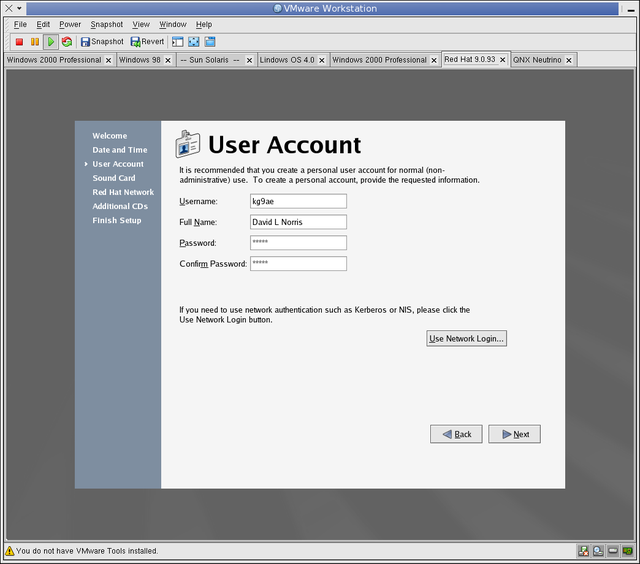Close the Sun Solaris tab
The image size is (640, 564).
[249, 60]
